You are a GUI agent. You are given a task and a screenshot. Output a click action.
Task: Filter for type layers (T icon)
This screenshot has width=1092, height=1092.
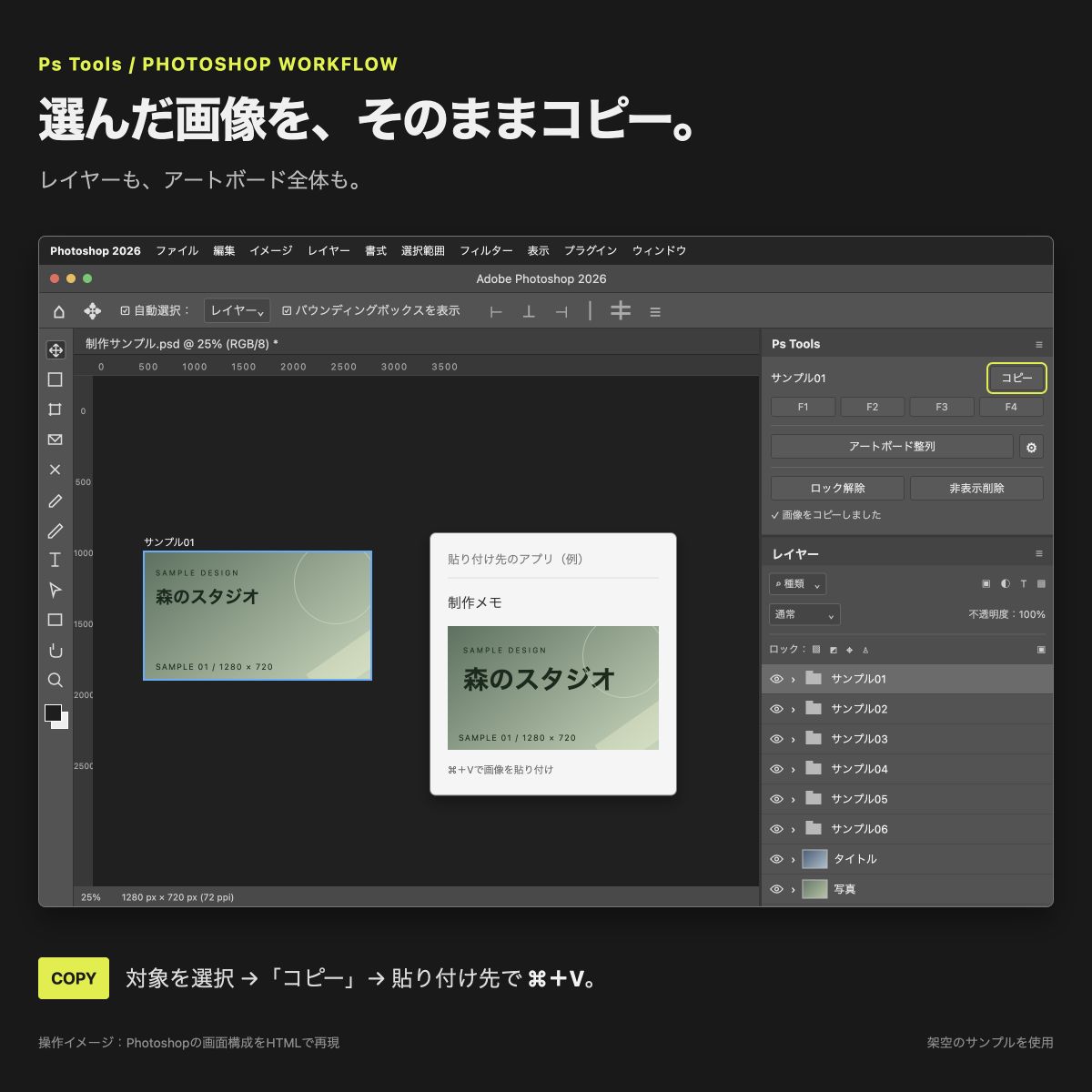pyautogui.click(x=1024, y=584)
